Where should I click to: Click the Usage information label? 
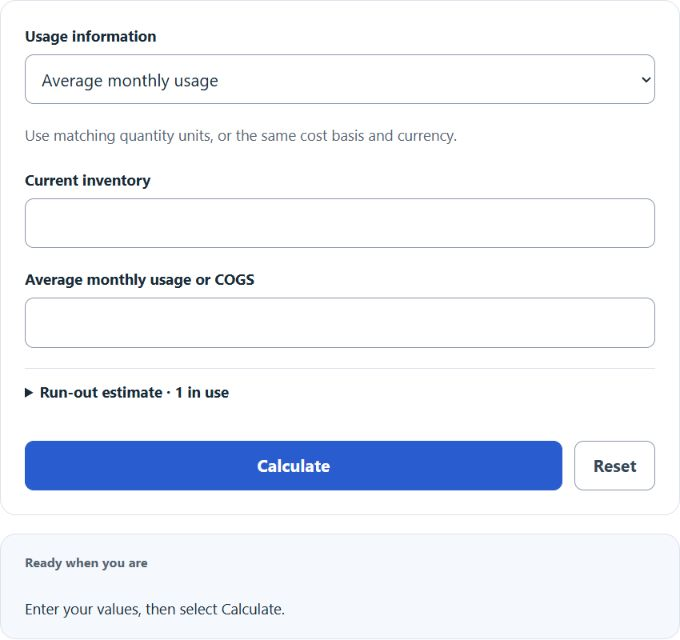(91, 36)
